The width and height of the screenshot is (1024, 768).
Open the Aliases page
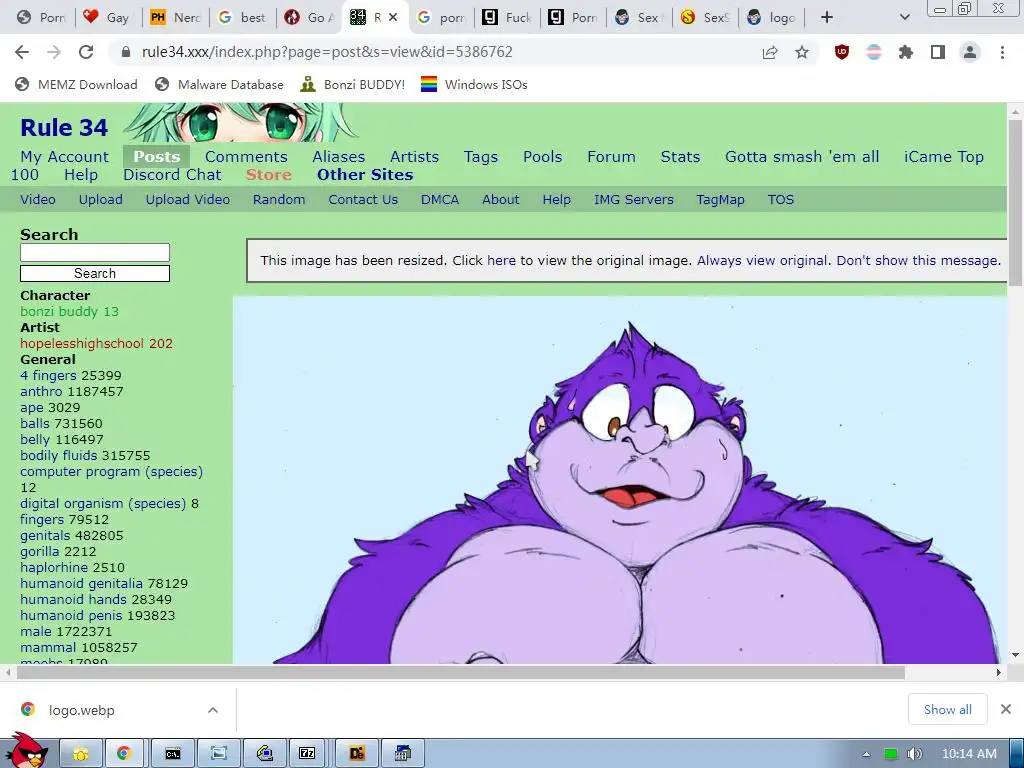[x=338, y=157]
